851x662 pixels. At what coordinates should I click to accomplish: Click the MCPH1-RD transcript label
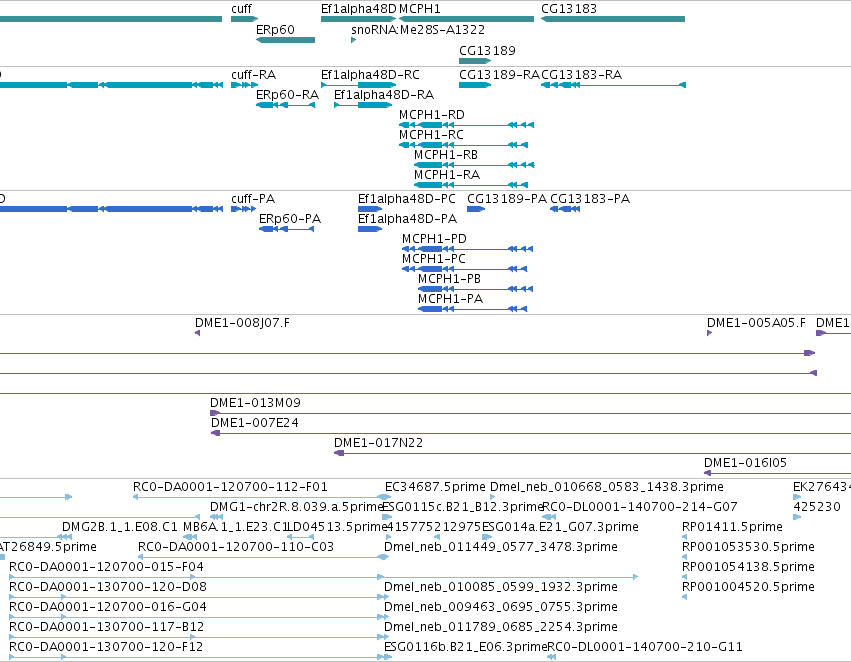tap(431, 115)
